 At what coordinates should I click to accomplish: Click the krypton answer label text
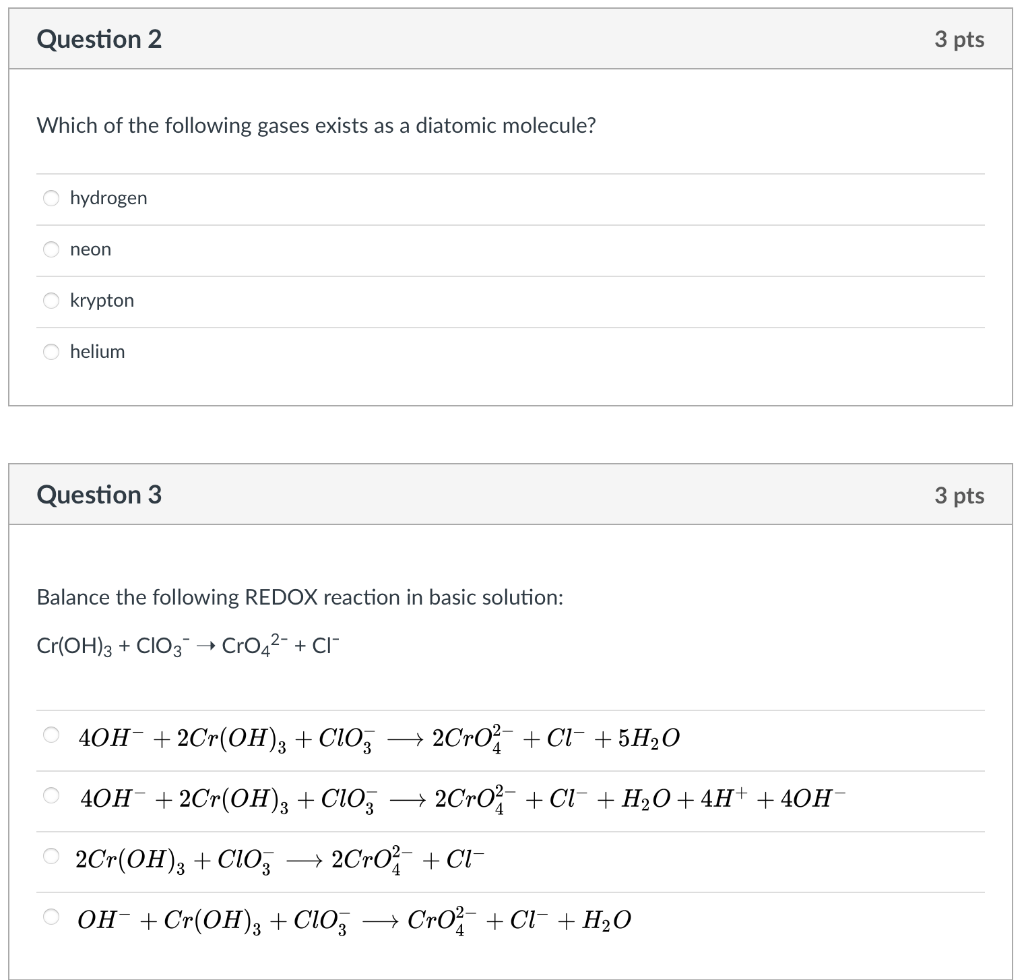102,300
